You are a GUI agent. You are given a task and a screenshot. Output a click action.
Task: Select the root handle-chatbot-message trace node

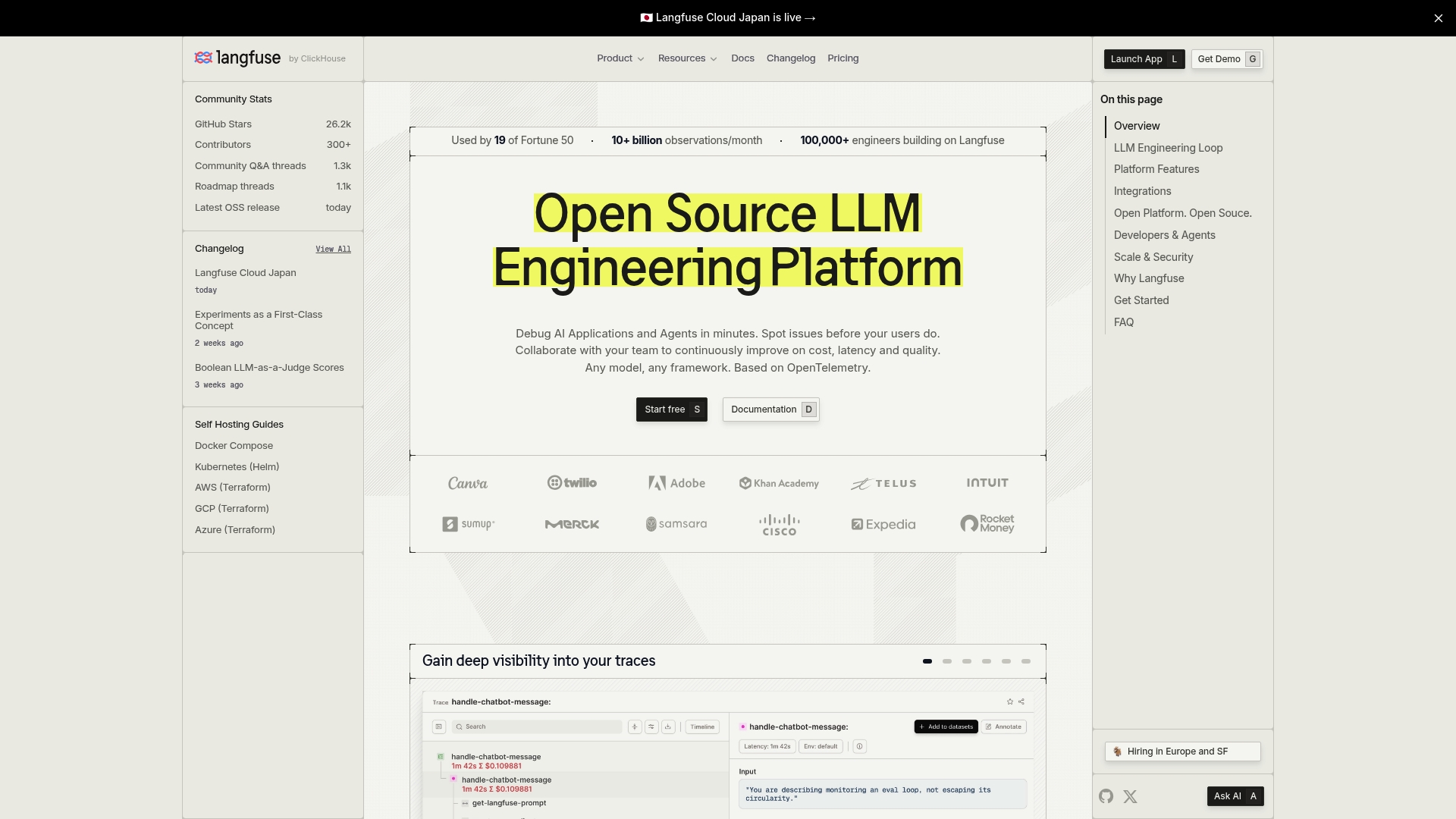[x=496, y=761]
